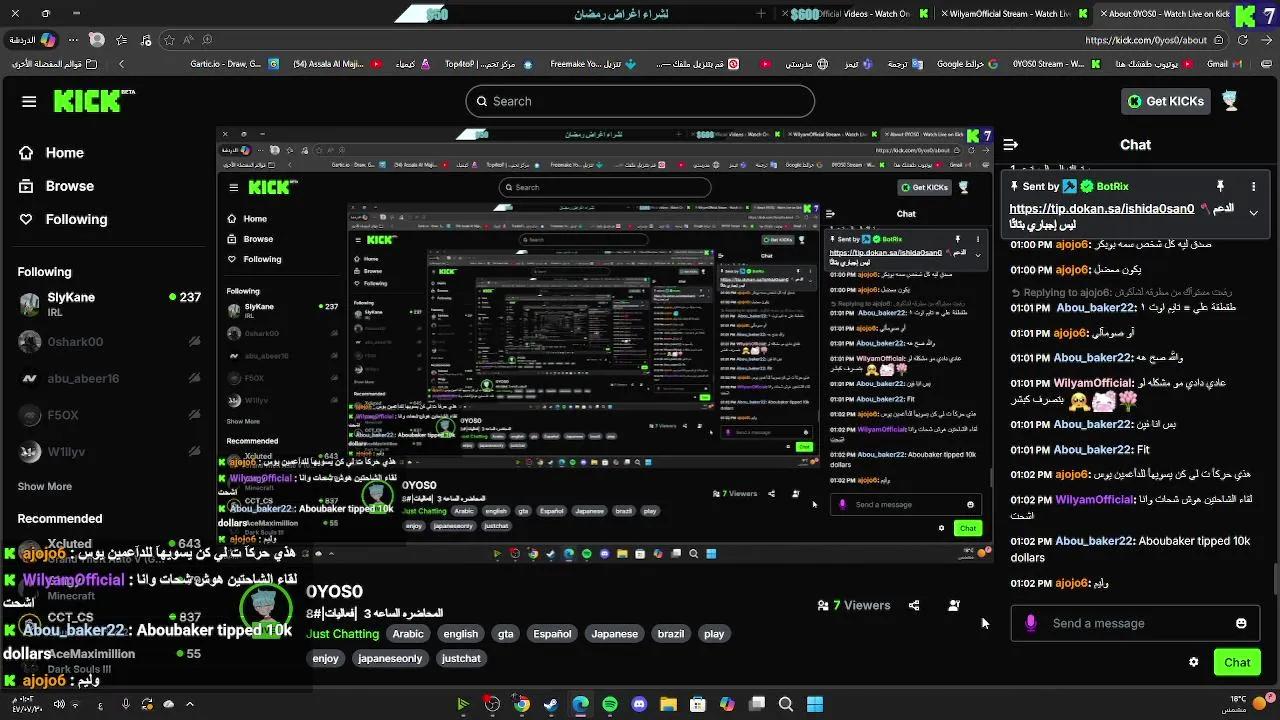Open W1llyv channel in Following list

click(109, 452)
